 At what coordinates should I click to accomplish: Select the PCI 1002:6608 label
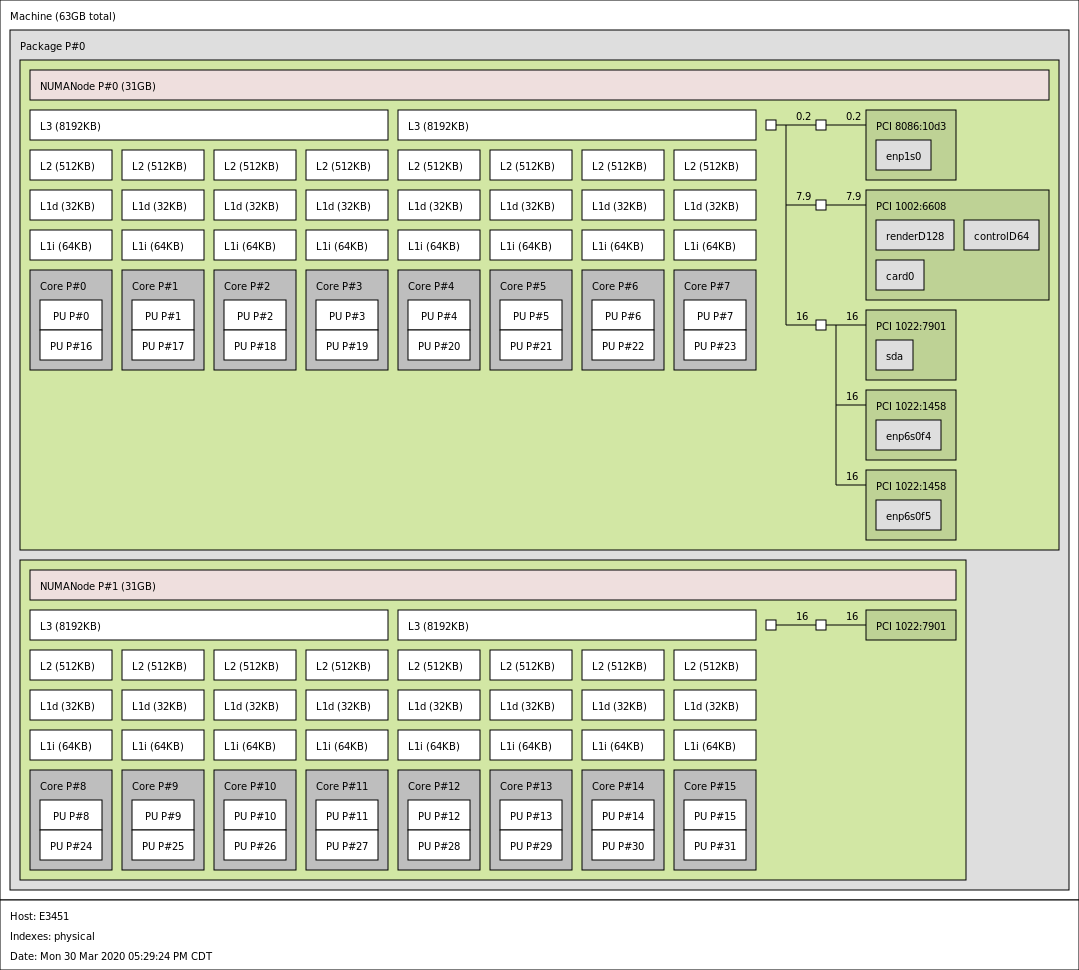[x=910, y=206]
